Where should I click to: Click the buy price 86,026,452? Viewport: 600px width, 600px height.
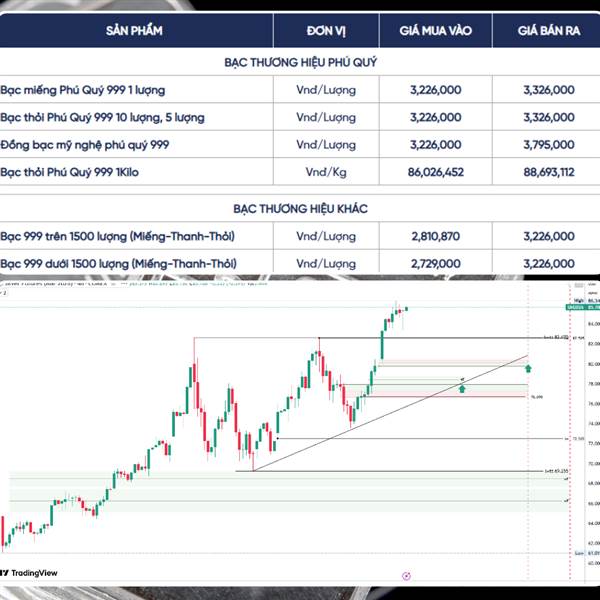click(435, 172)
